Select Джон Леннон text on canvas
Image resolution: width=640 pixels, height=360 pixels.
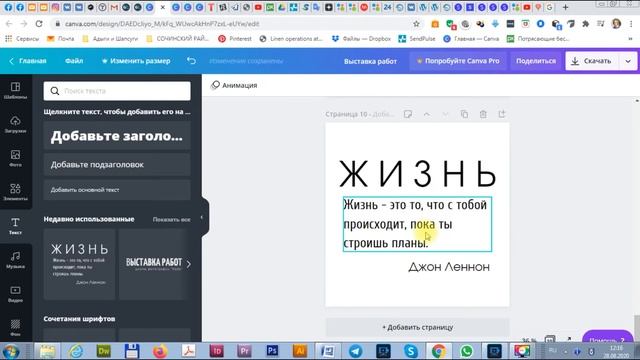point(449,267)
